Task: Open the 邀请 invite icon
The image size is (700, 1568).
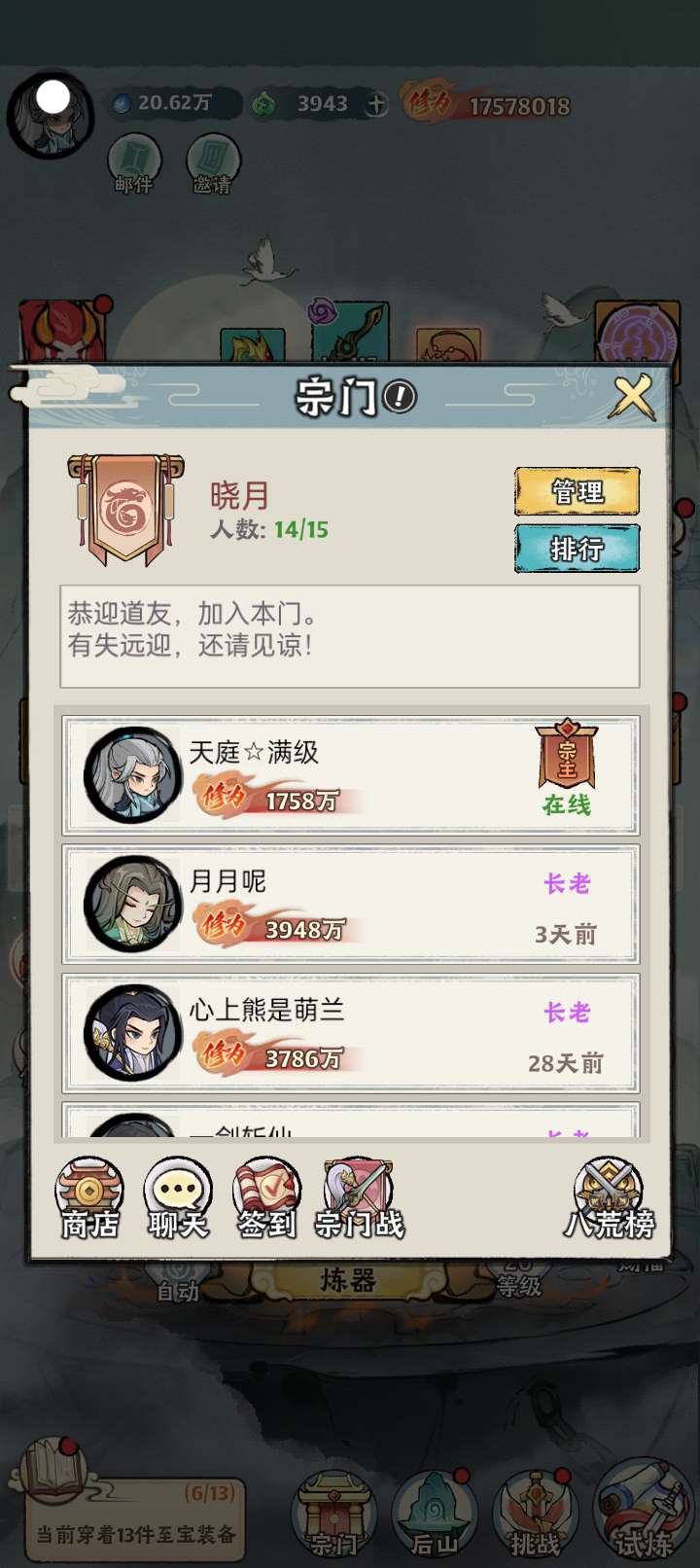Action: click(x=212, y=164)
